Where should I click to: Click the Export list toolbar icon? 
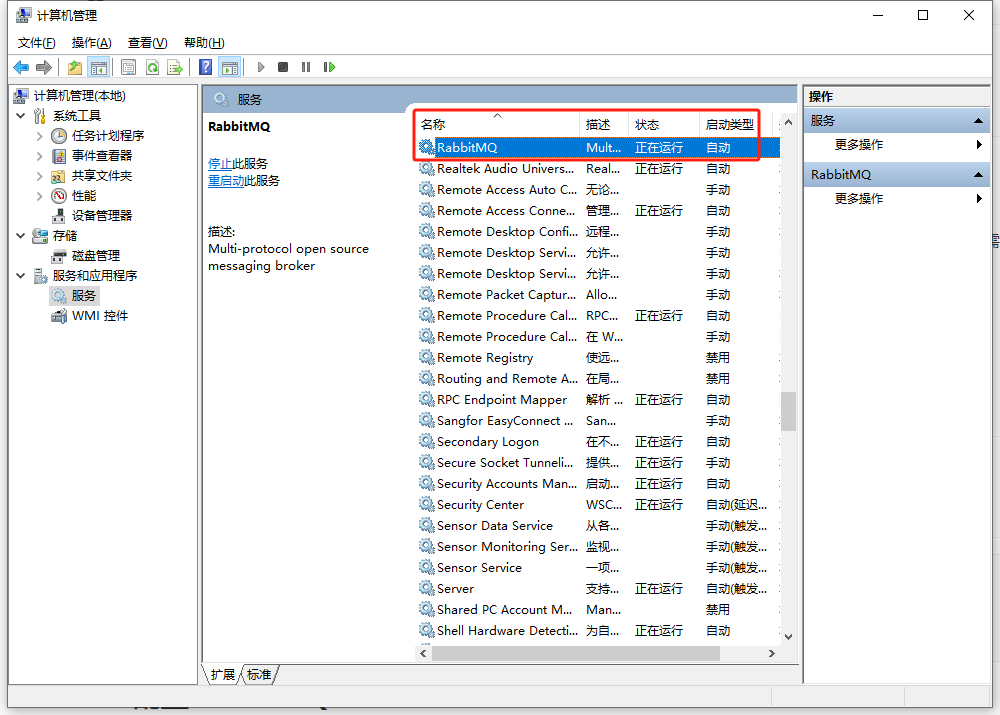175,67
